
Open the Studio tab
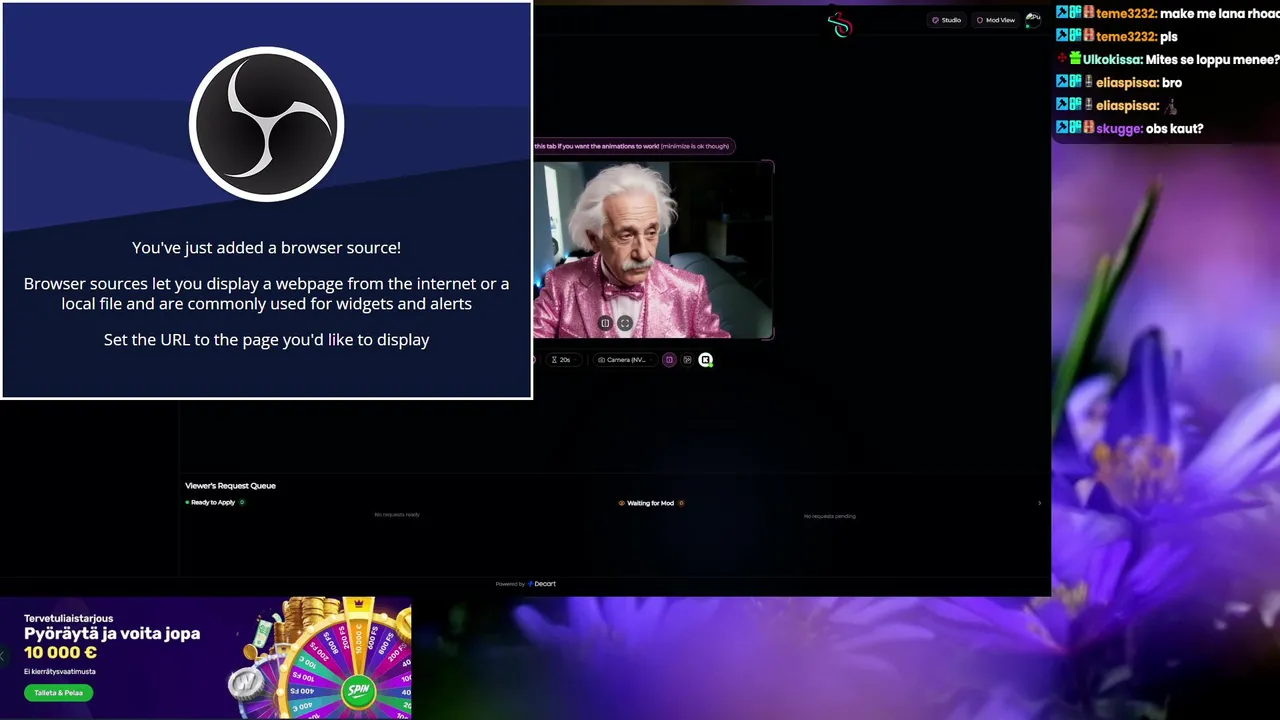[x=946, y=20]
